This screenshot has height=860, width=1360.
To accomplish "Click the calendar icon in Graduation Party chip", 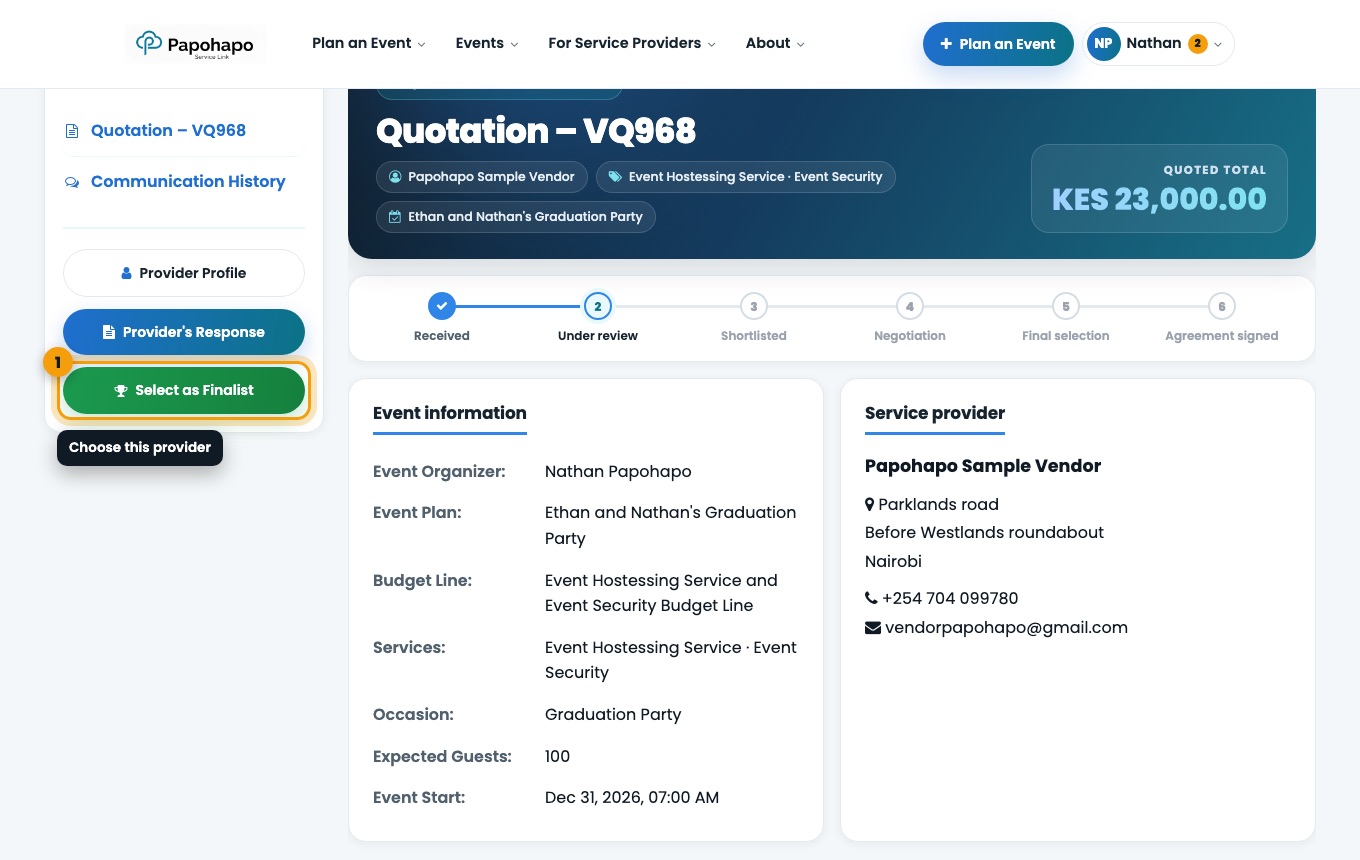I will click(x=395, y=217).
